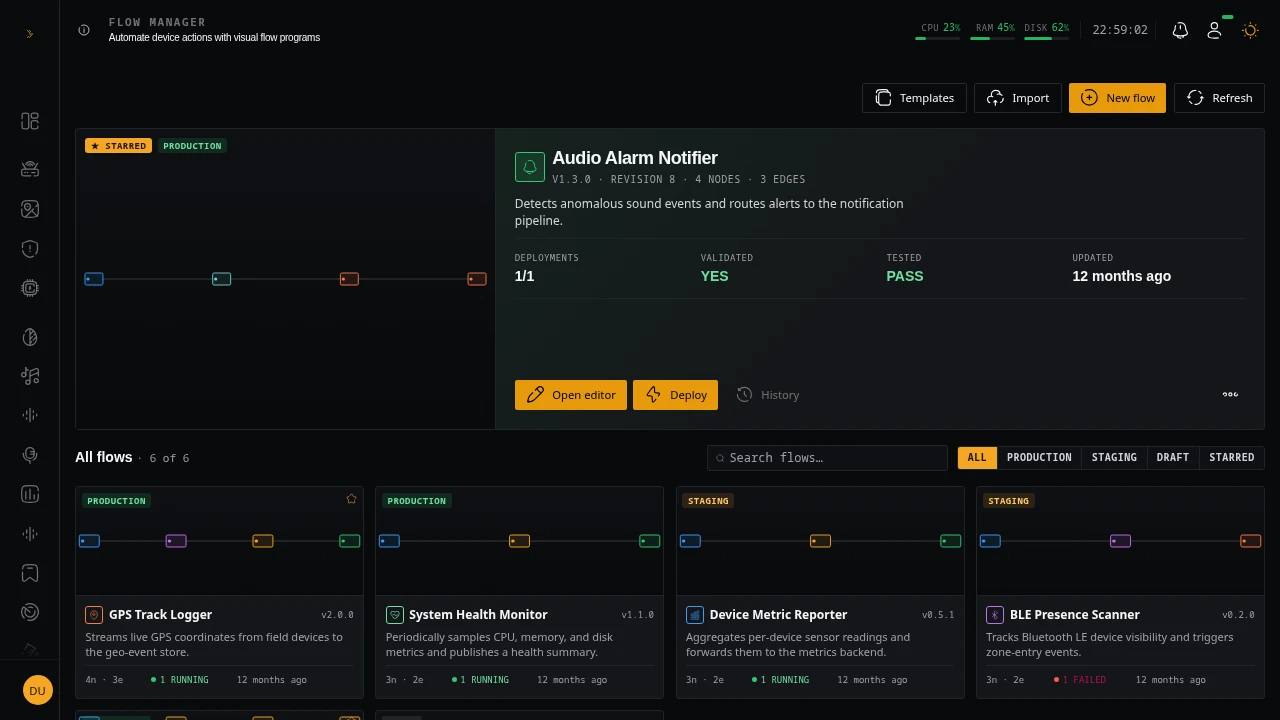Image resolution: width=1280 pixels, height=720 pixels.
Task: Filter flows by DRAFT tab
Action: (1173, 457)
